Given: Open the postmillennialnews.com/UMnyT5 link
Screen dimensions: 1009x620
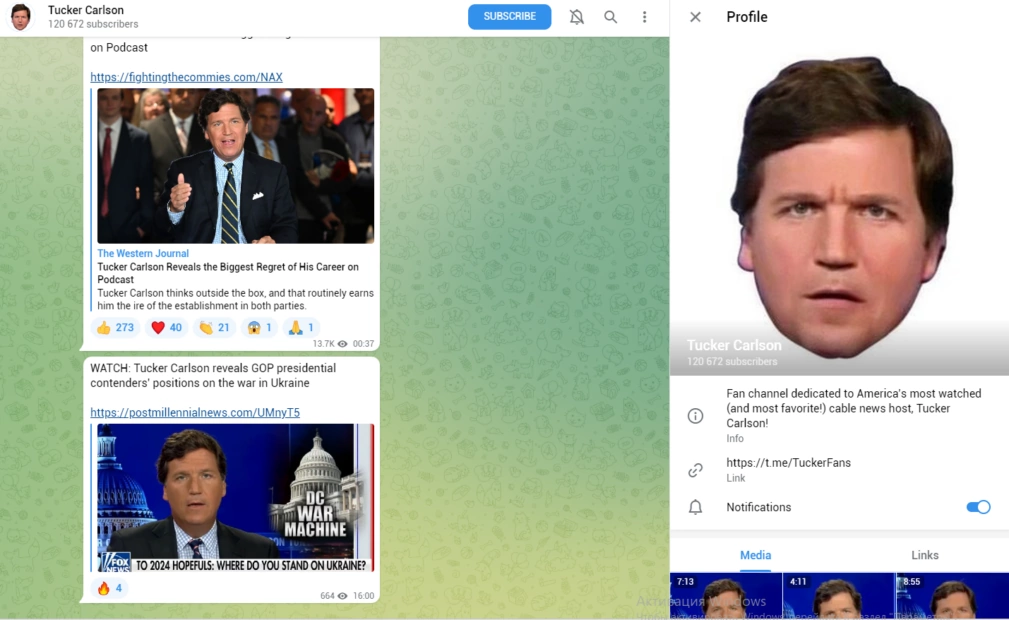Looking at the screenshot, I should pos(194,412).
